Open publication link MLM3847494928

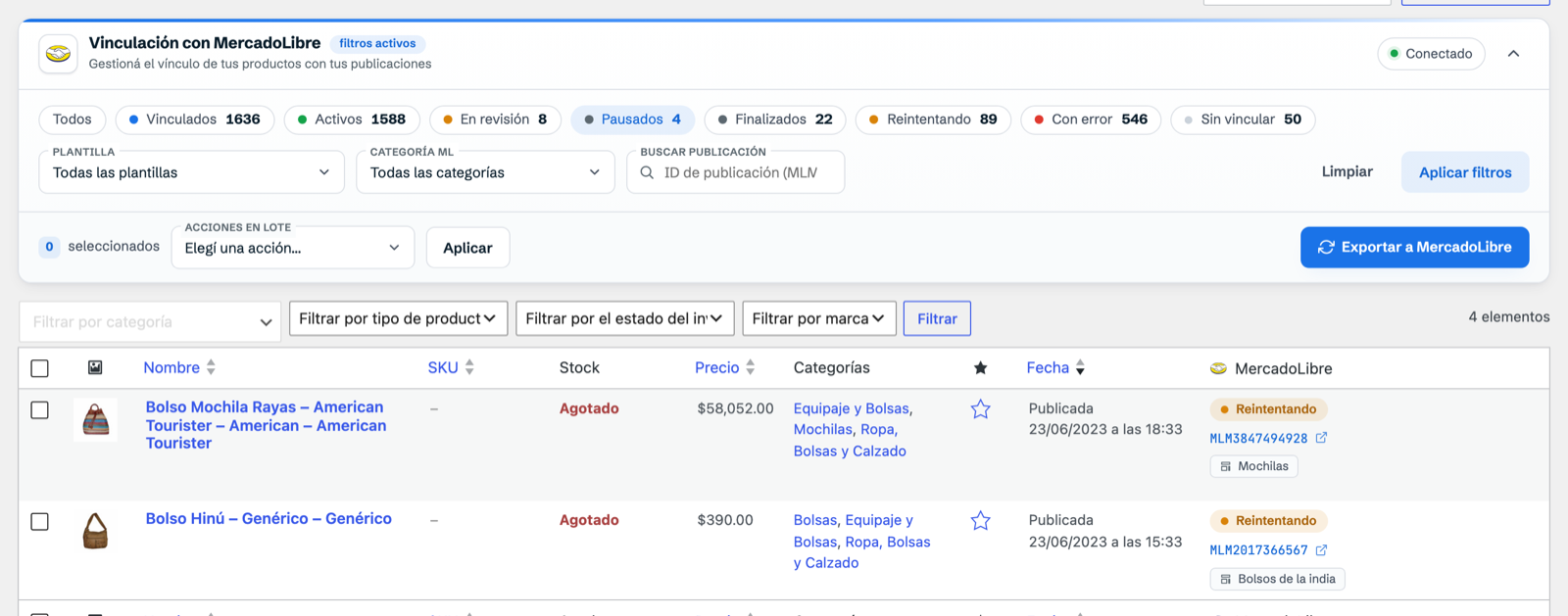point(1258,438)
